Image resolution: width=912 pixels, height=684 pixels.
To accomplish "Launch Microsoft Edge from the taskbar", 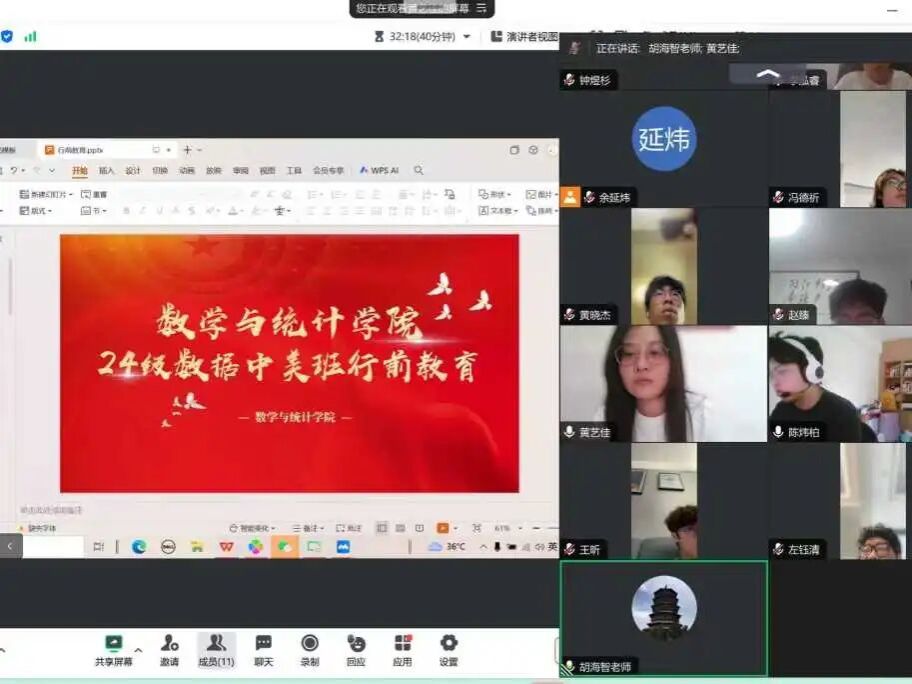I will (x=139, y=547).
